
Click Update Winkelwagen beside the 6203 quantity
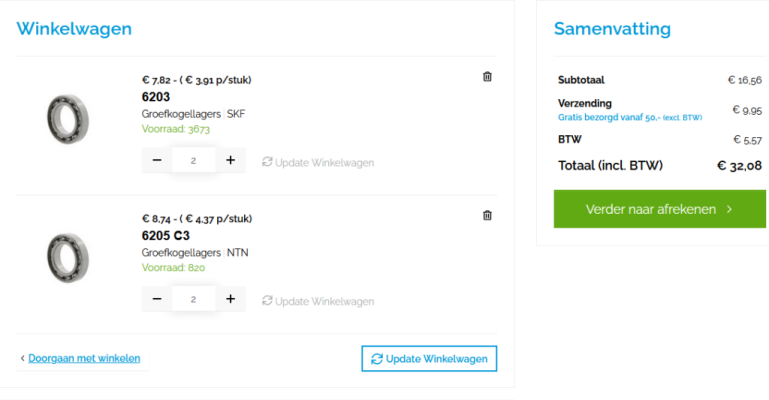click(x=318, y=162)
